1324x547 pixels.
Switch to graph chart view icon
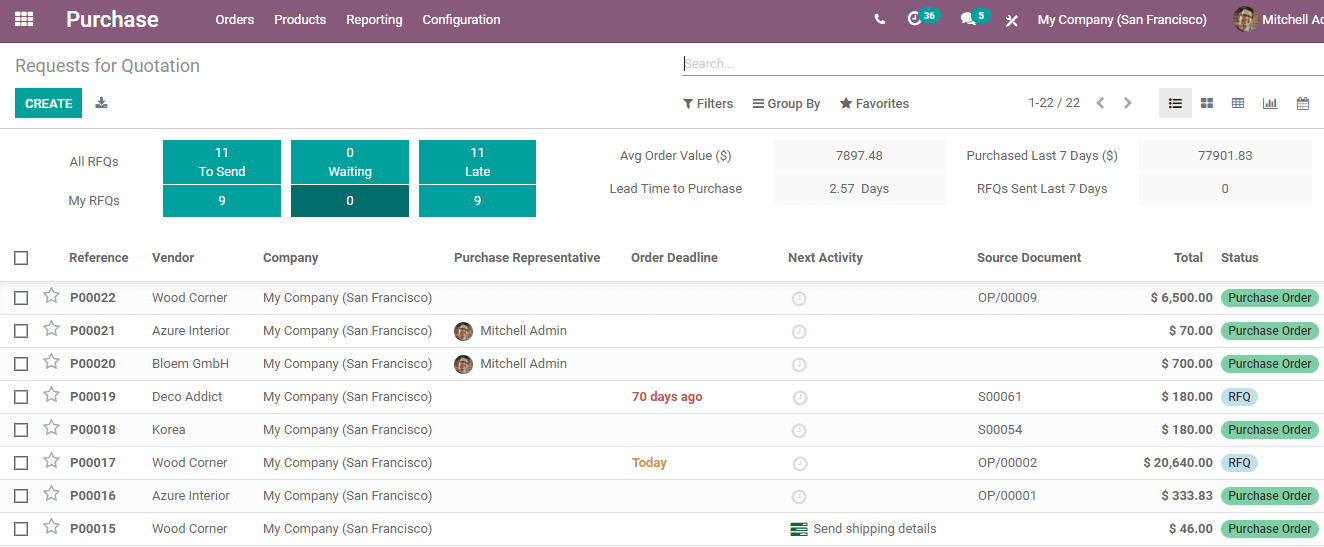1270,103
